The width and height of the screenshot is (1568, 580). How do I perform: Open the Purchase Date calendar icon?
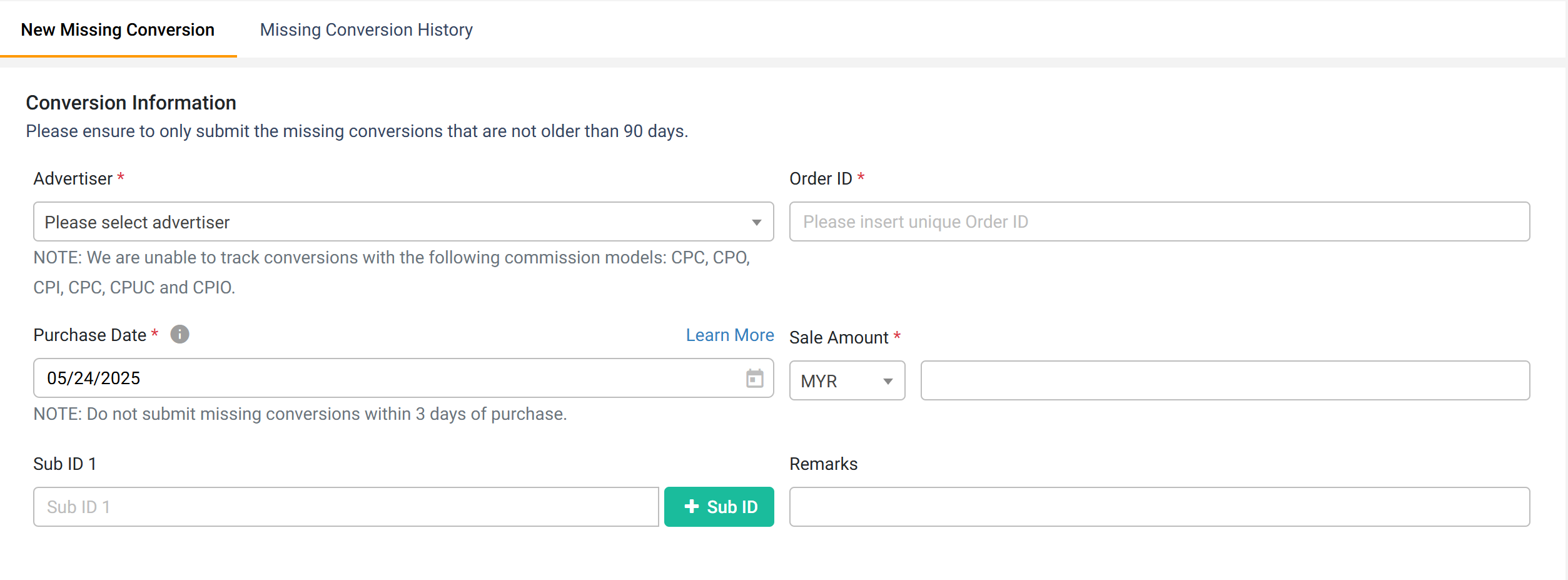pos(754,379)
